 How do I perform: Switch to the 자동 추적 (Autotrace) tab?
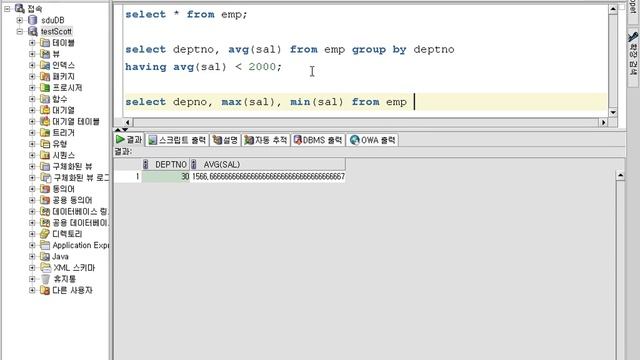coord(266,140)
